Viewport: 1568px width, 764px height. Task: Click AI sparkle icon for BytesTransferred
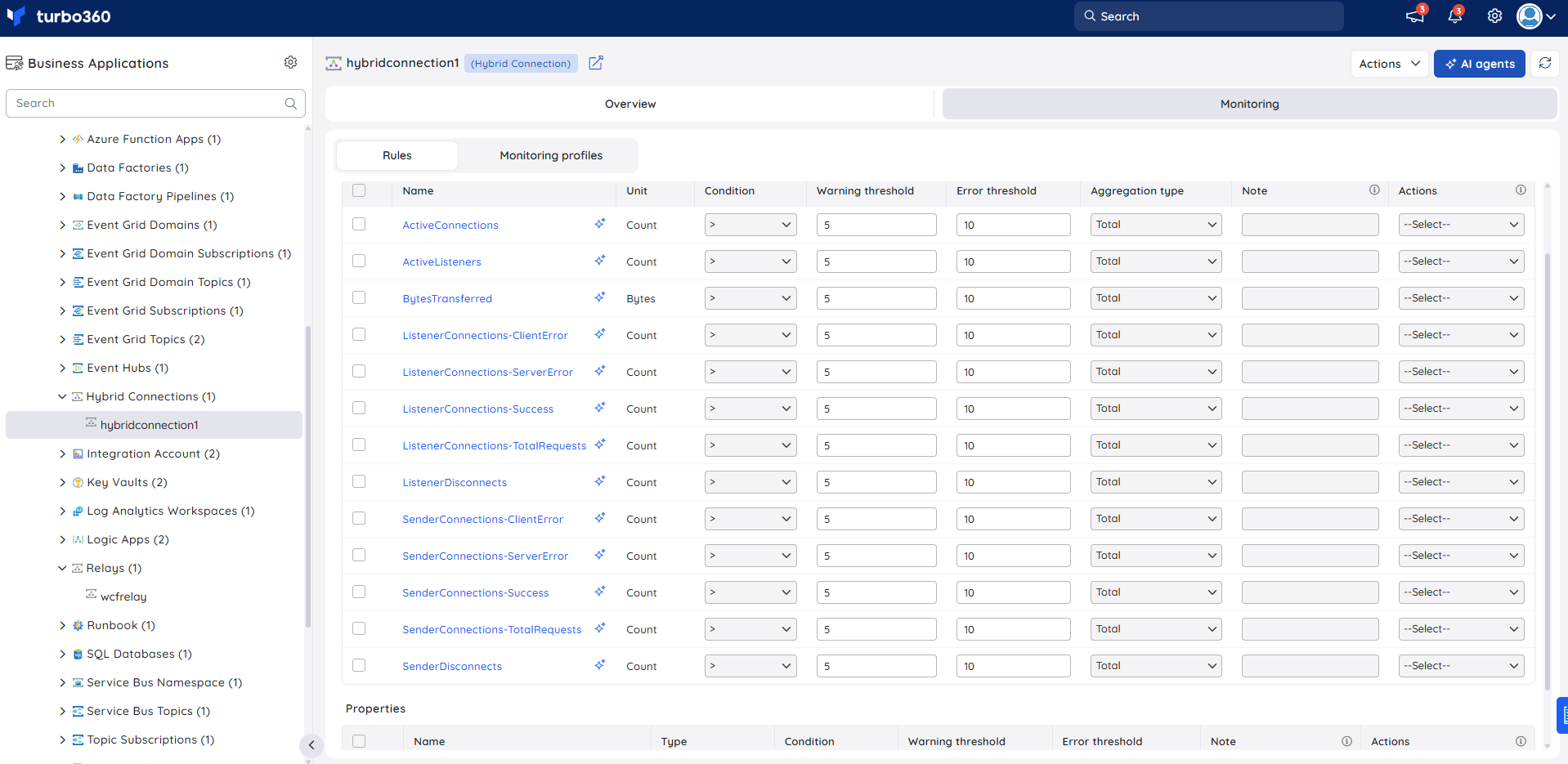pos(600,297)
